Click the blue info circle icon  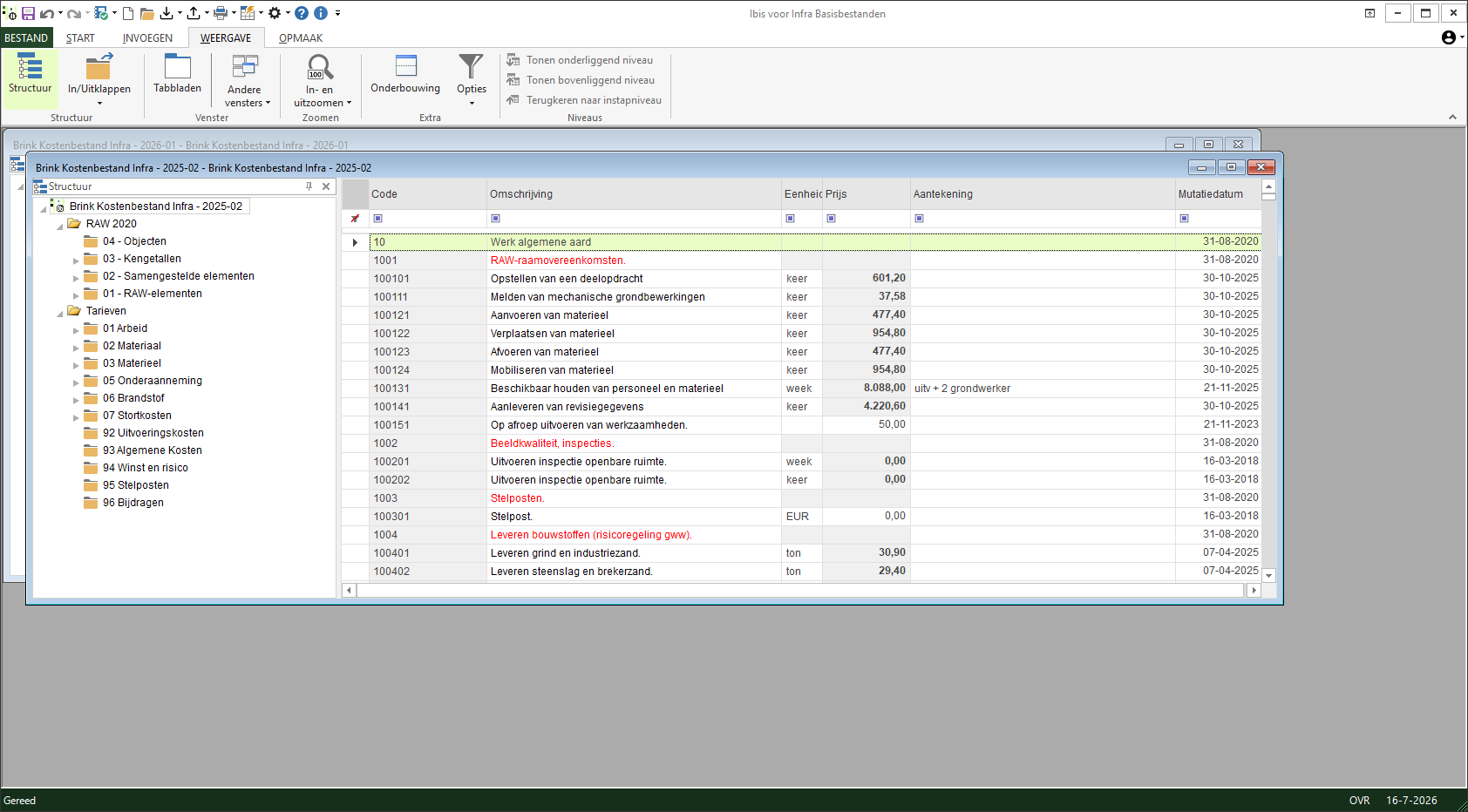coord(321,13)
